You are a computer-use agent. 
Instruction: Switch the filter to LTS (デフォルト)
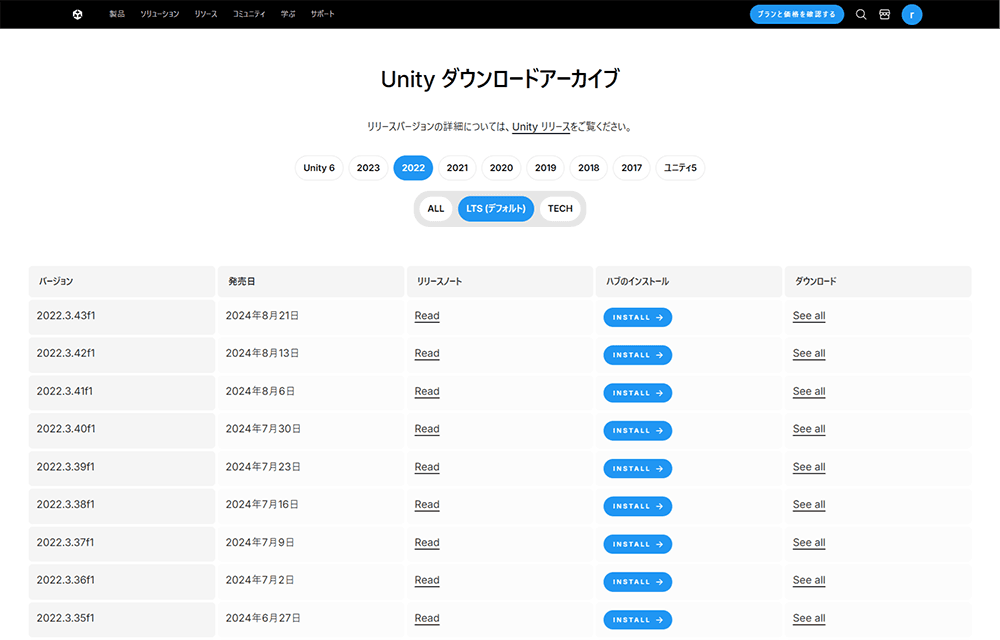(496, 208)
